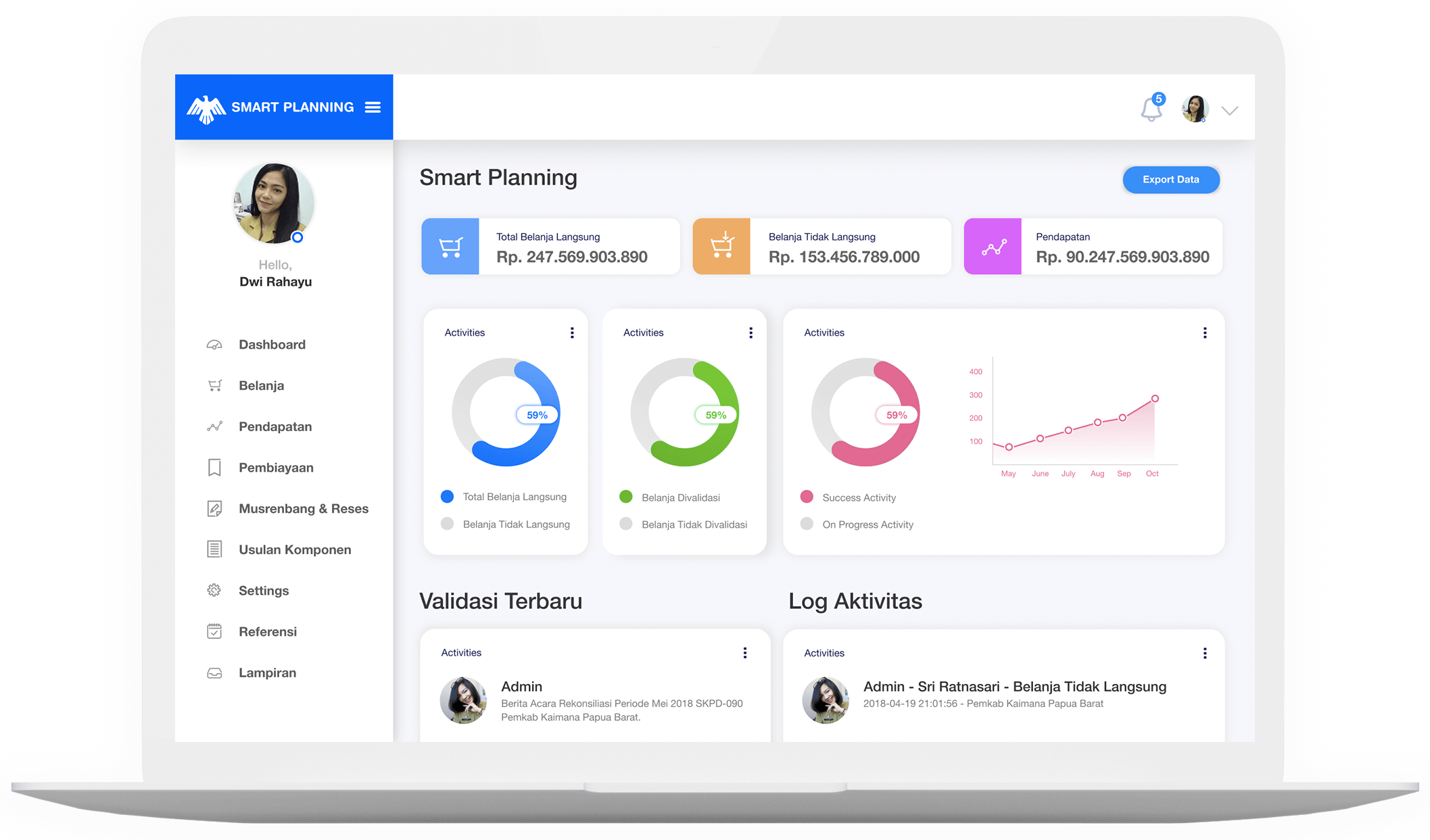Open Dashboard in the sidebar menu
1430x840 pixels.
coord(272,345)
